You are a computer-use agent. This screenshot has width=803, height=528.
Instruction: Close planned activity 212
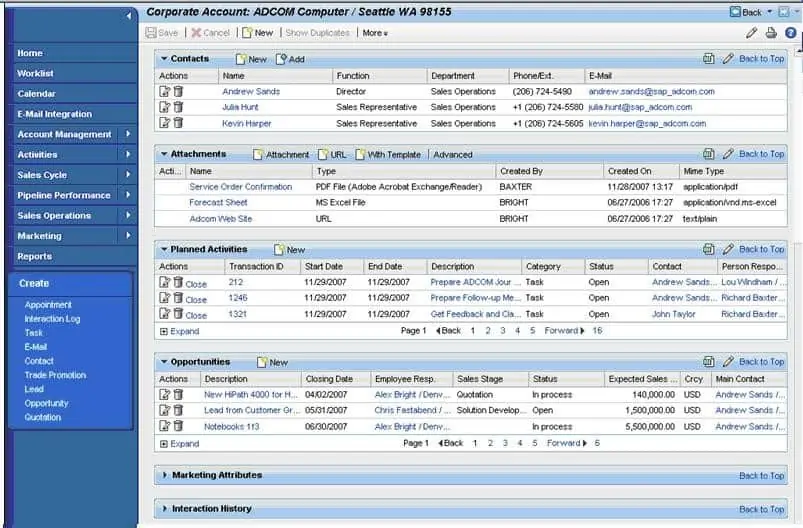(x=196, y=284)
